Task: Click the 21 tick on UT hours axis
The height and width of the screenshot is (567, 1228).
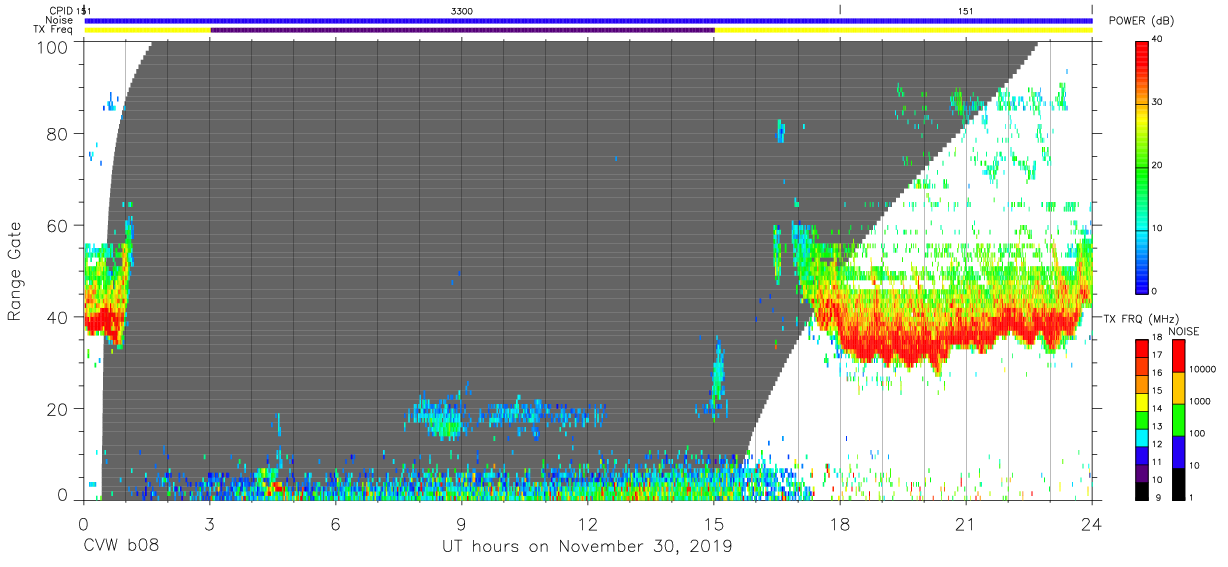Action: click(x=965, y=523)
